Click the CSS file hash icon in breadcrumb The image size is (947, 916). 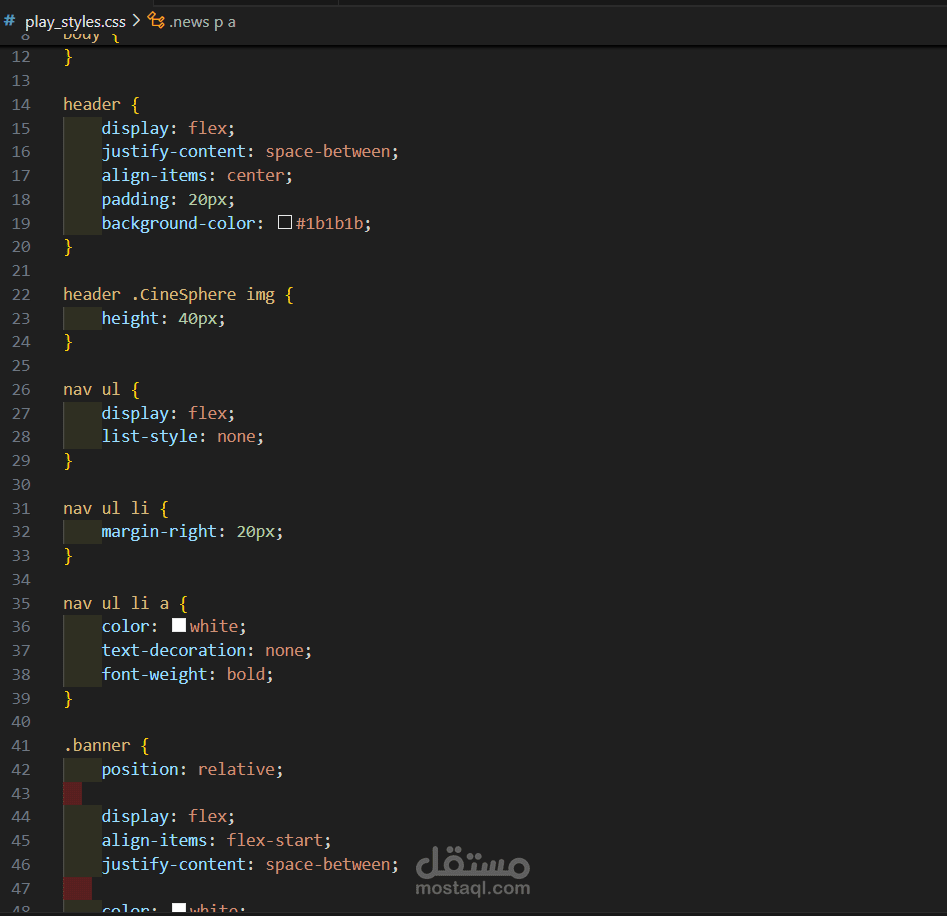[x=10, y=21]
